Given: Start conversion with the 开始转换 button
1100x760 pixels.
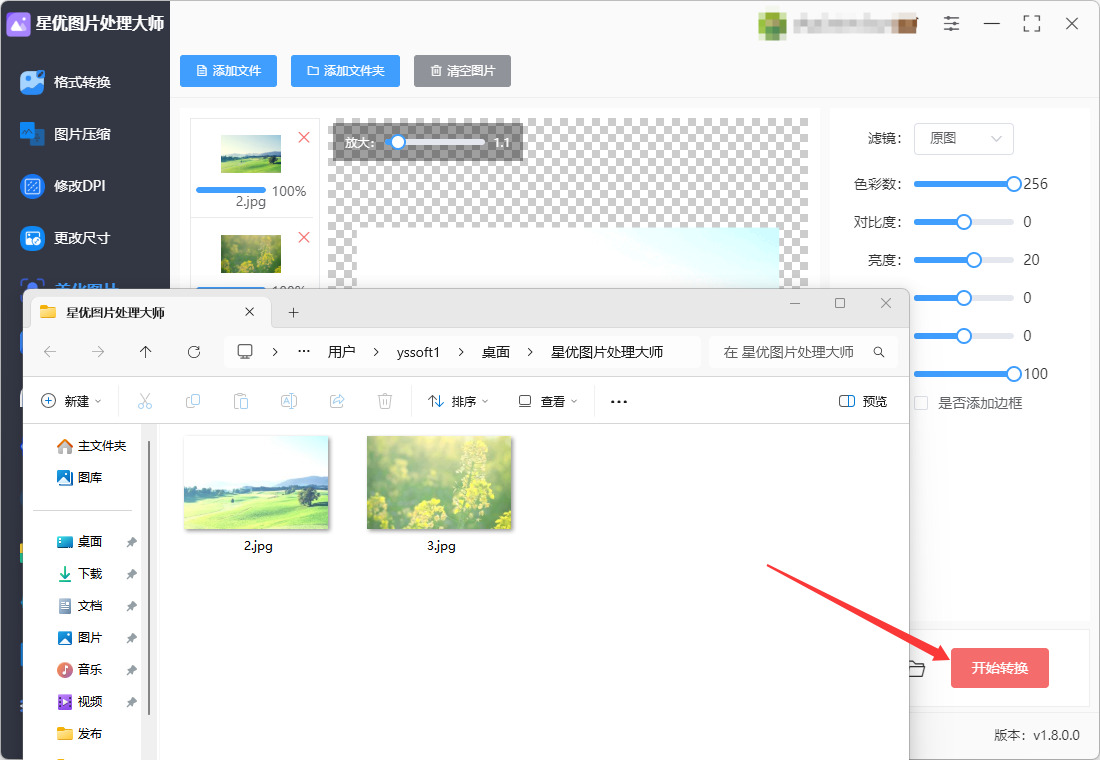Looking at the screenshot, I should [1000, 668].
